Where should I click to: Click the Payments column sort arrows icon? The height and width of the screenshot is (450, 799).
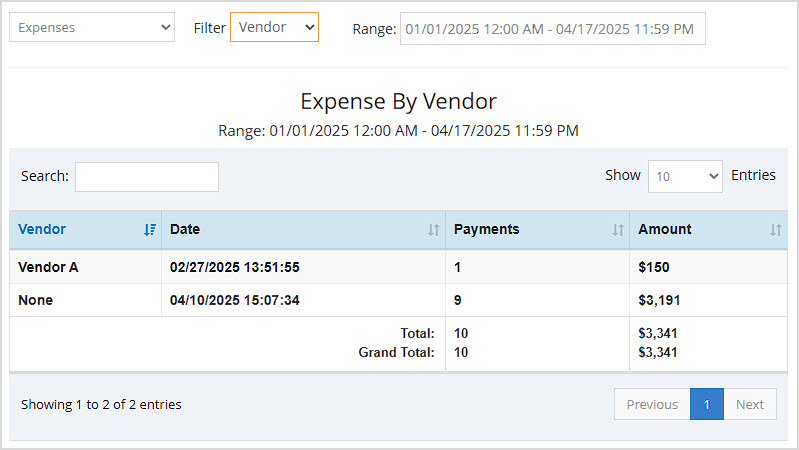[x=618, y=230]
